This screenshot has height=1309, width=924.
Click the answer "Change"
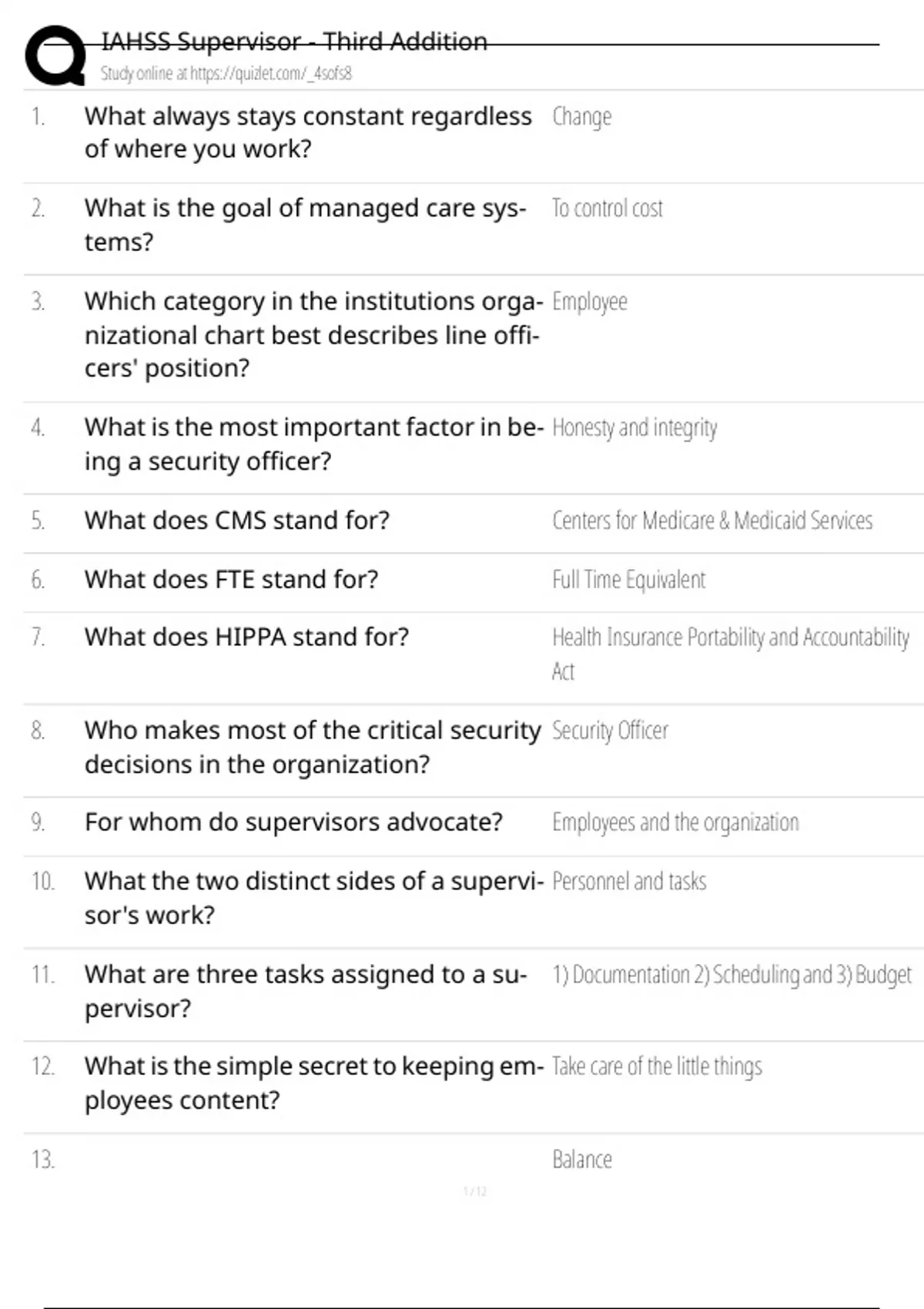click(x=581, y=117)
